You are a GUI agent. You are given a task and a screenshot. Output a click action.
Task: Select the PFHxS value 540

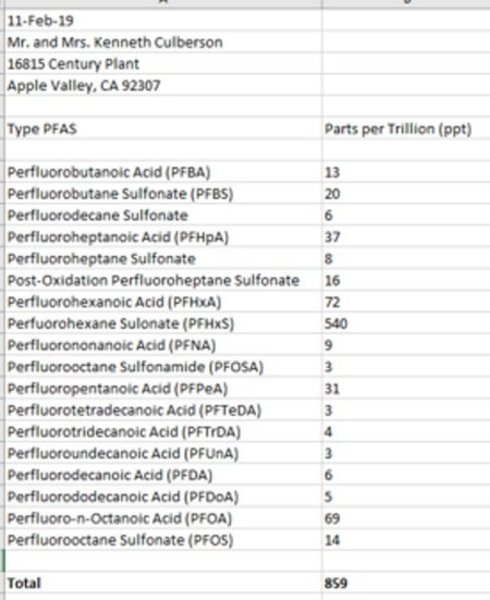406,323
